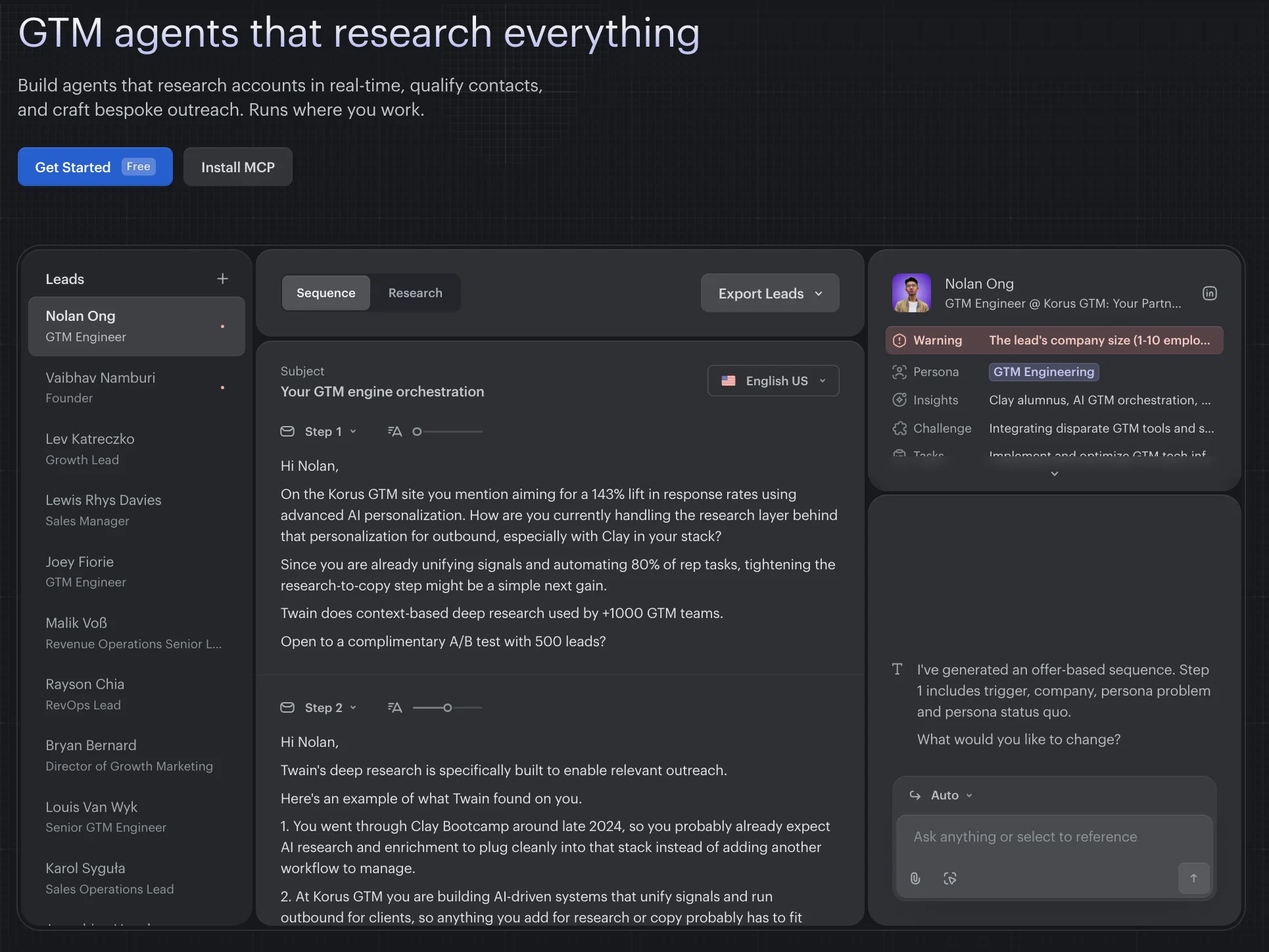Click the Warning alert icon
Image resolution: width=1269 pixels, height=952 pixels.
click(899, 341)
